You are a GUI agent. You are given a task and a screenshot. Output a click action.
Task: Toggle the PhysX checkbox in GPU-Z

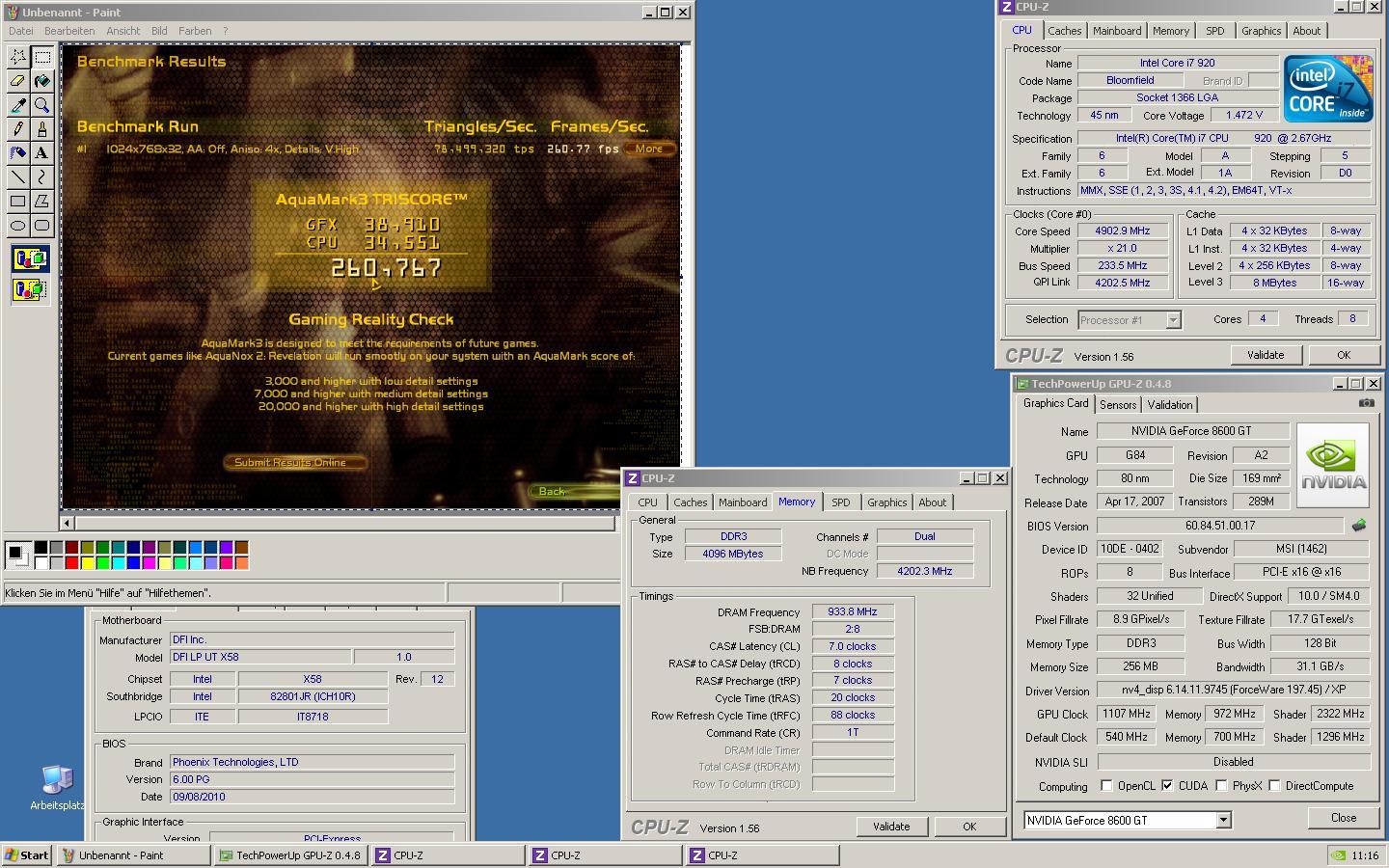click(1221, 786)
